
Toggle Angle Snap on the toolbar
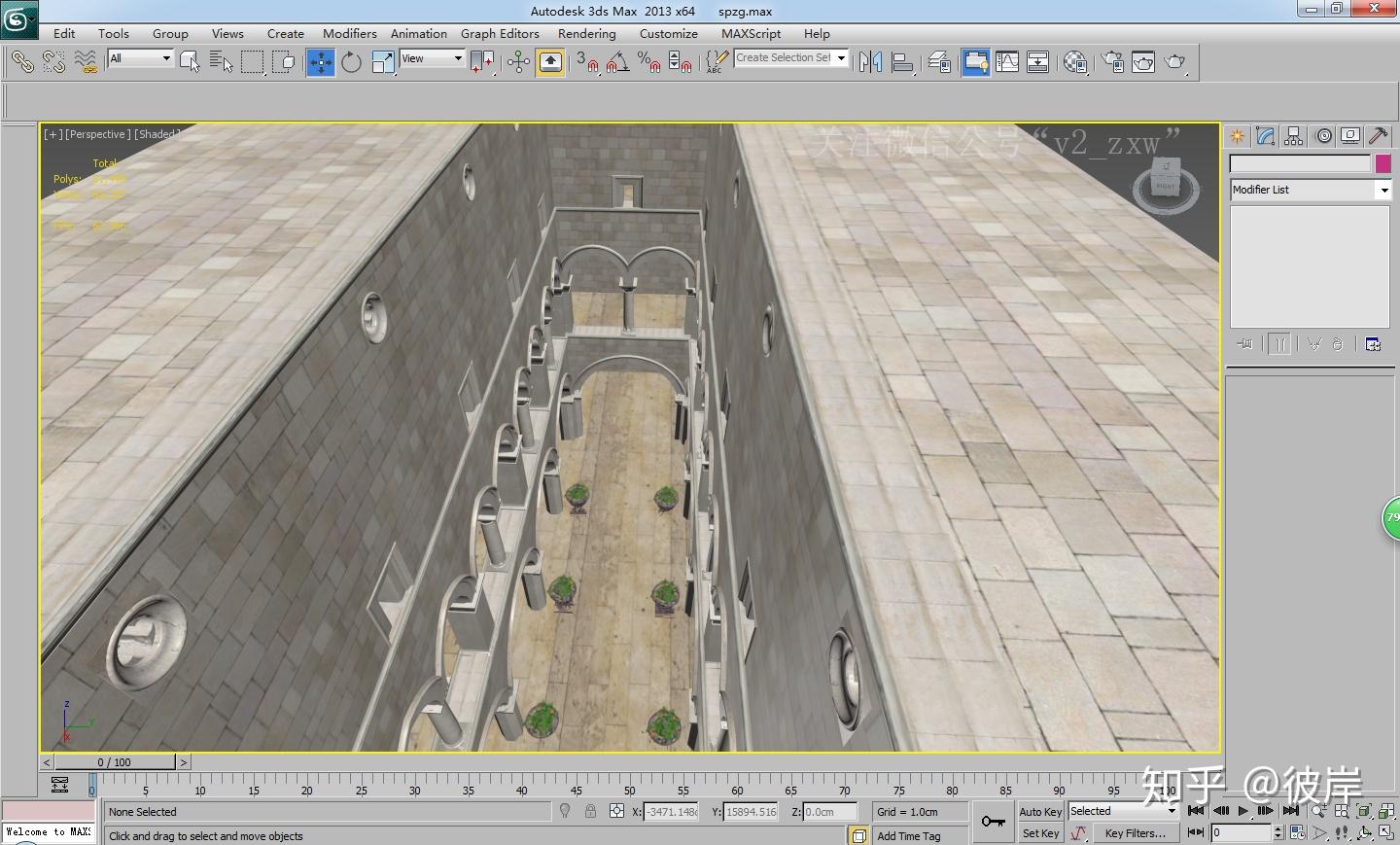616,62
